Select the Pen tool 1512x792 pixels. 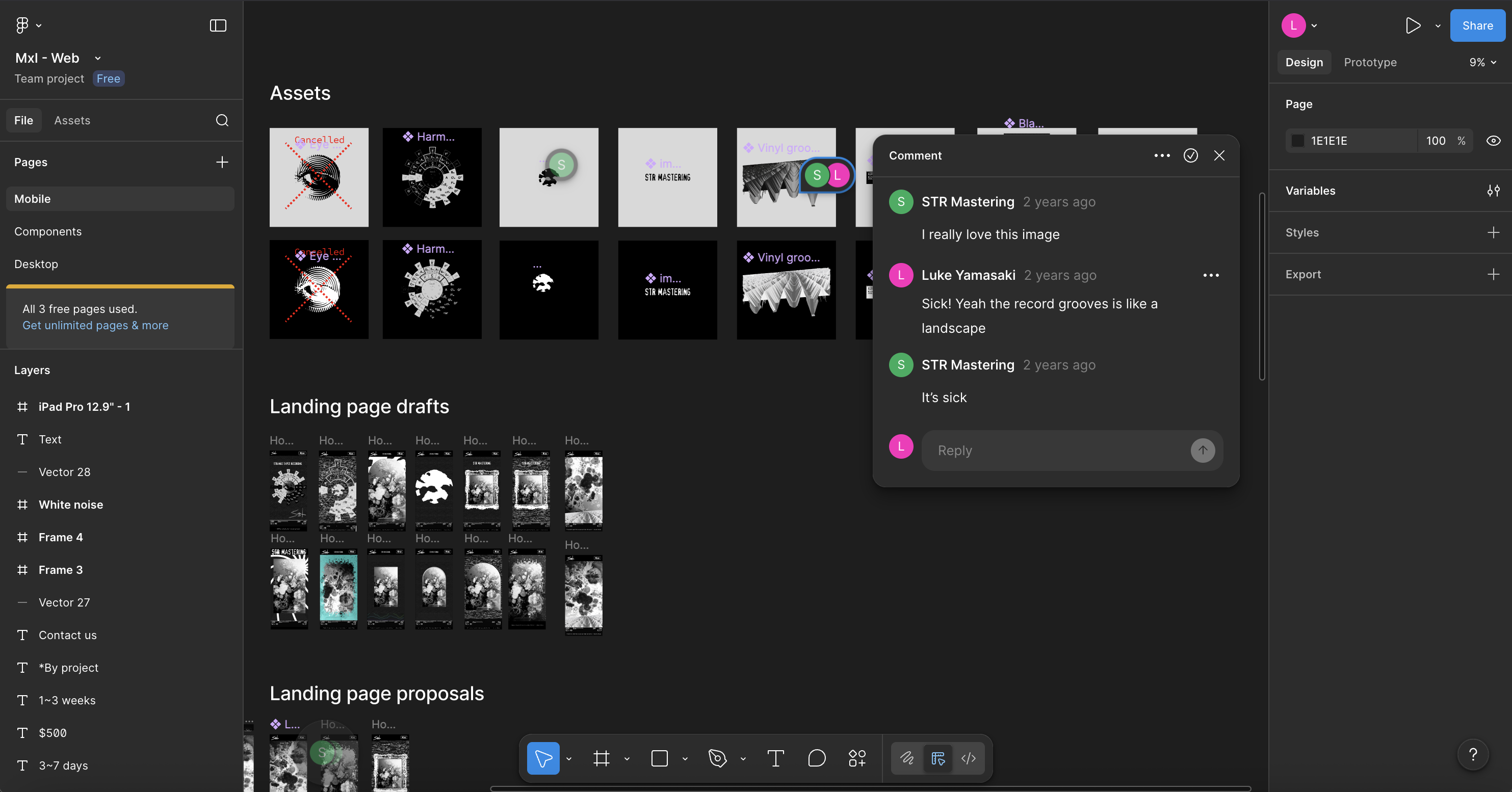[717, 758]
